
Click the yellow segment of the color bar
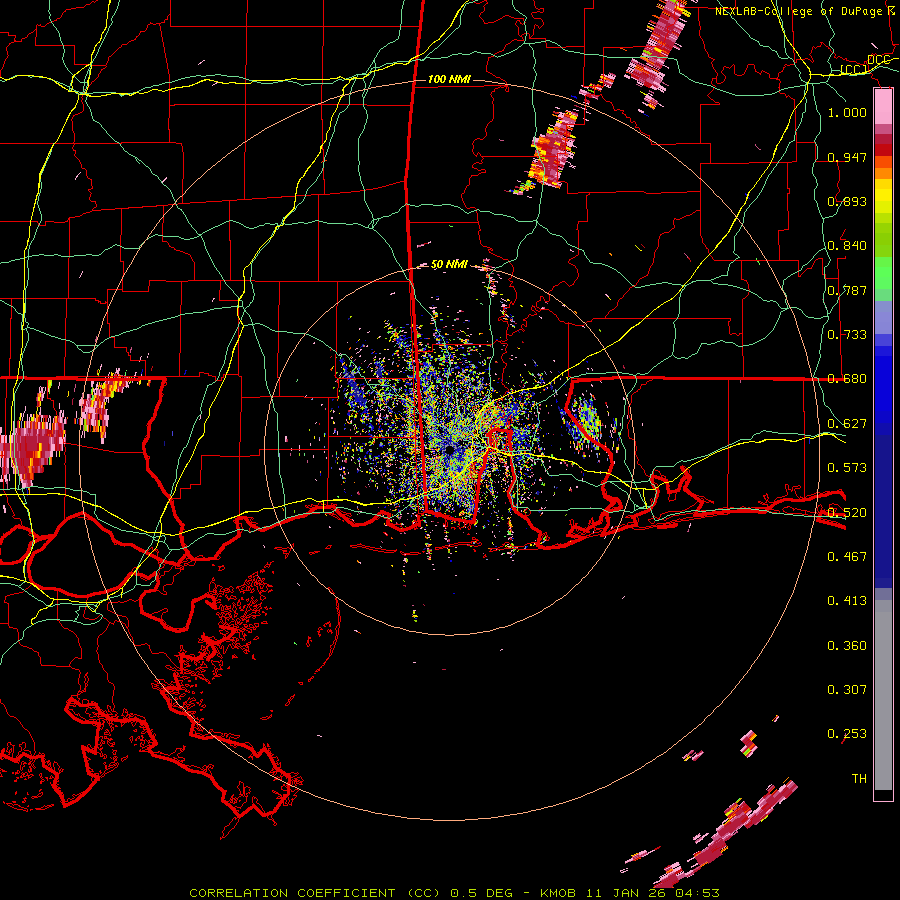coord(883,198)
